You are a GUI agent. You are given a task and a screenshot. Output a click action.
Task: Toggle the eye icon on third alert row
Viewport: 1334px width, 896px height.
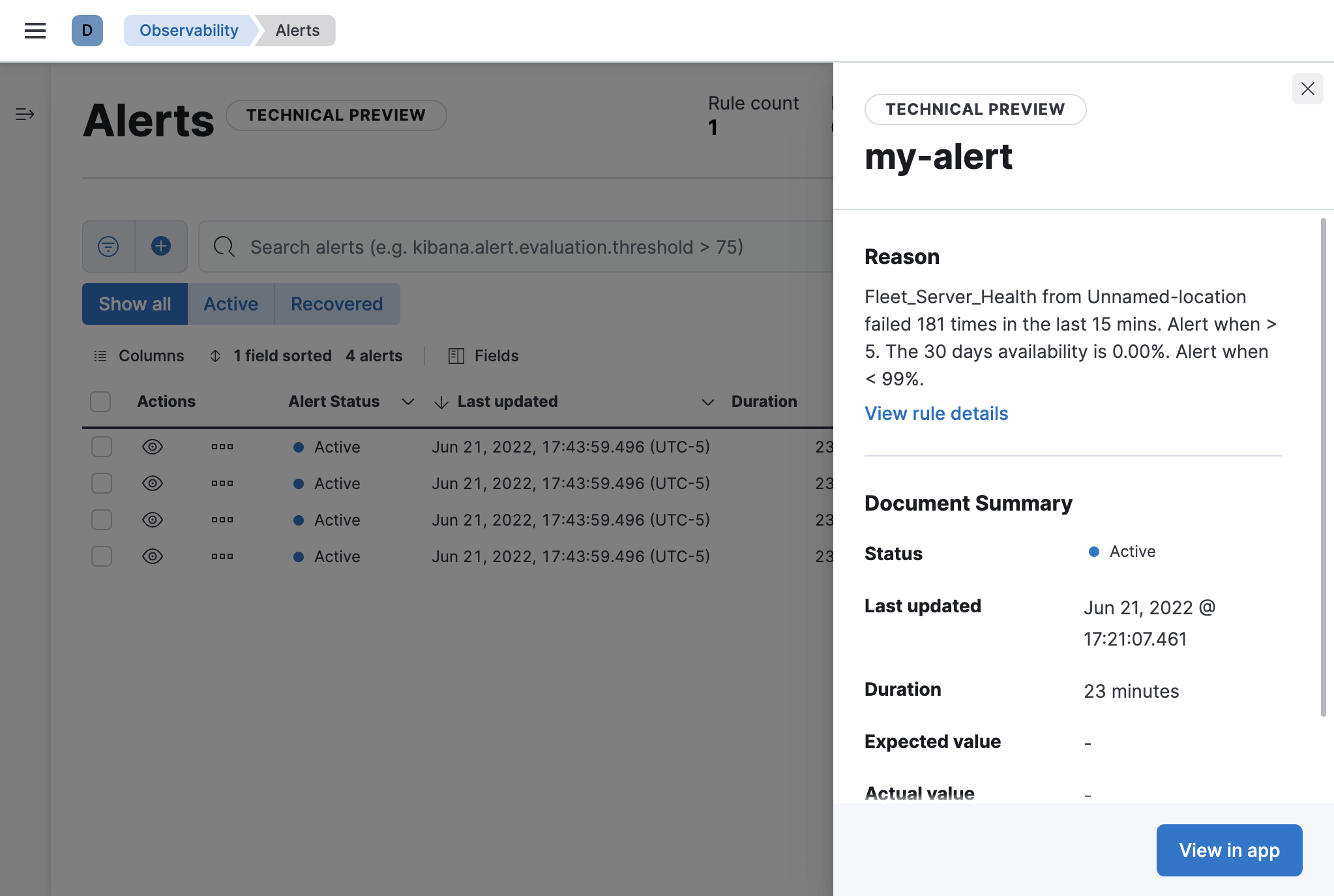[x=152, y=519]
